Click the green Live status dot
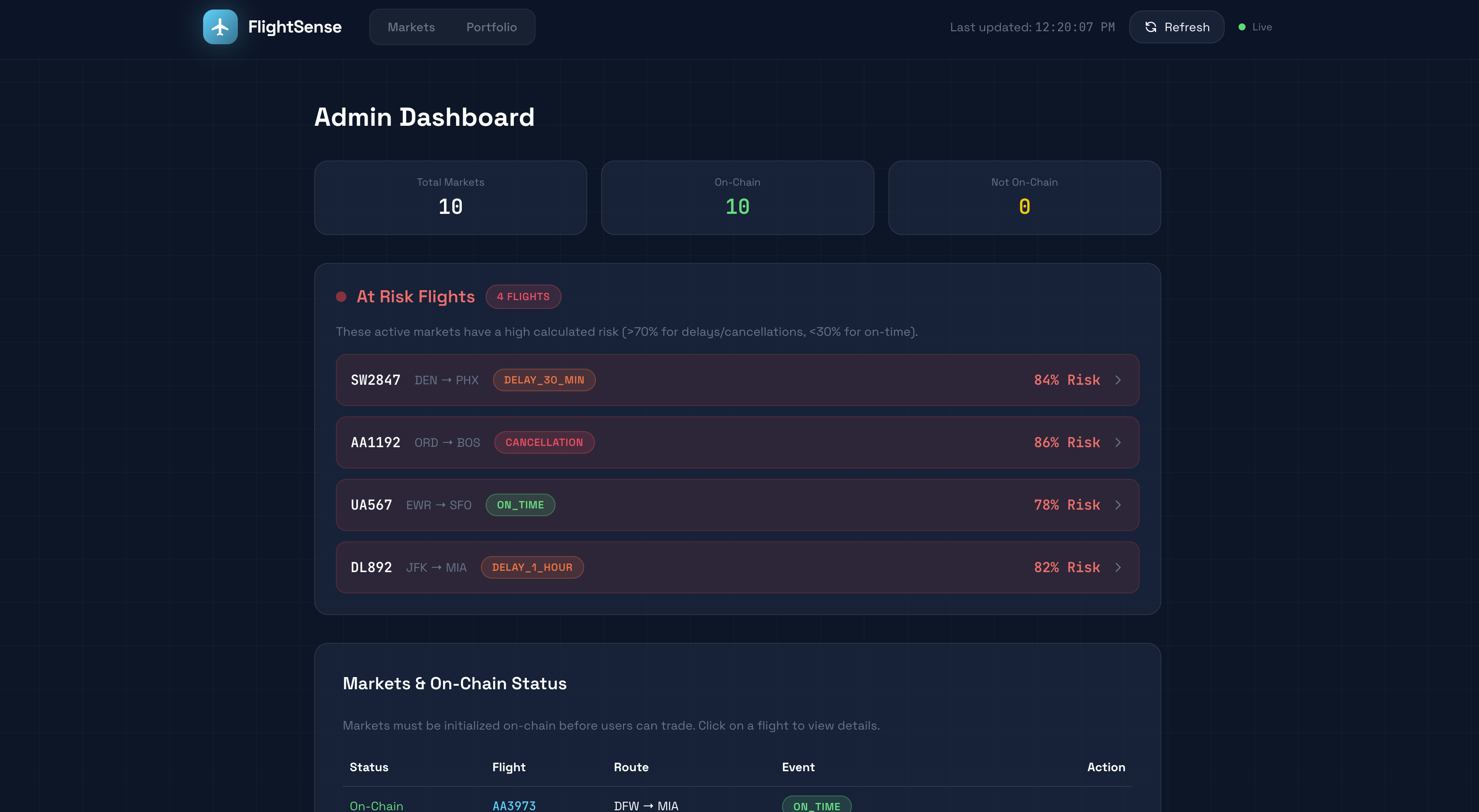This screenshot has height=812, width=1479. (1242, 27)
